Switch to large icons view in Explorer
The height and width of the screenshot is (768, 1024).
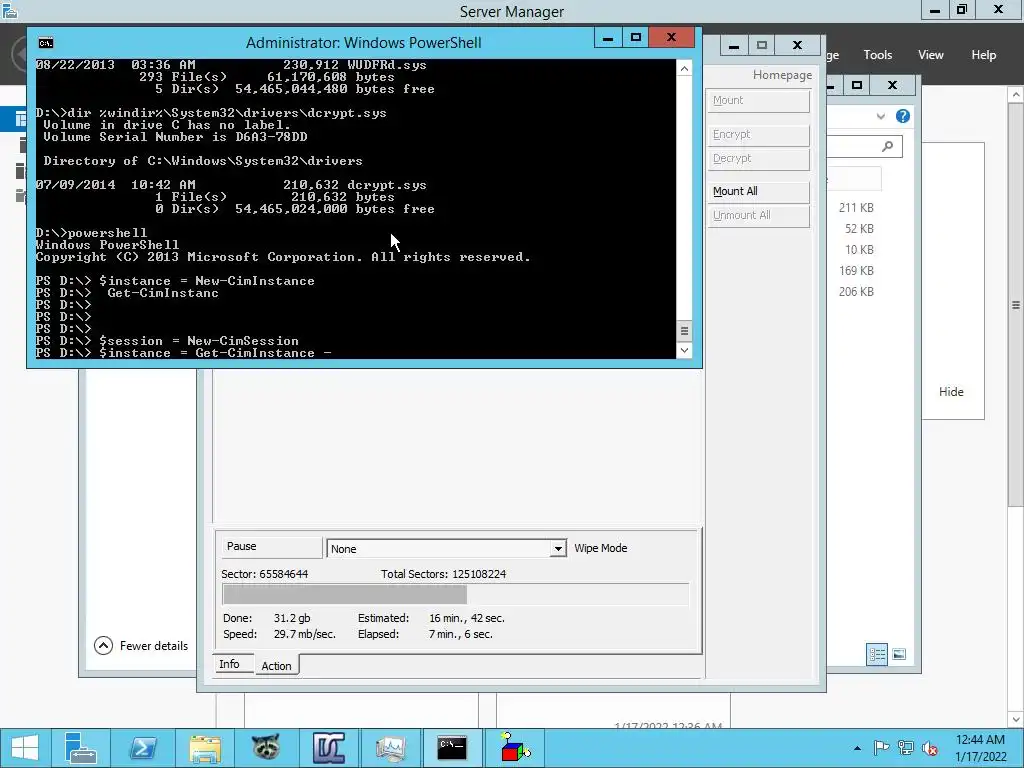click(x=899, y=654)
